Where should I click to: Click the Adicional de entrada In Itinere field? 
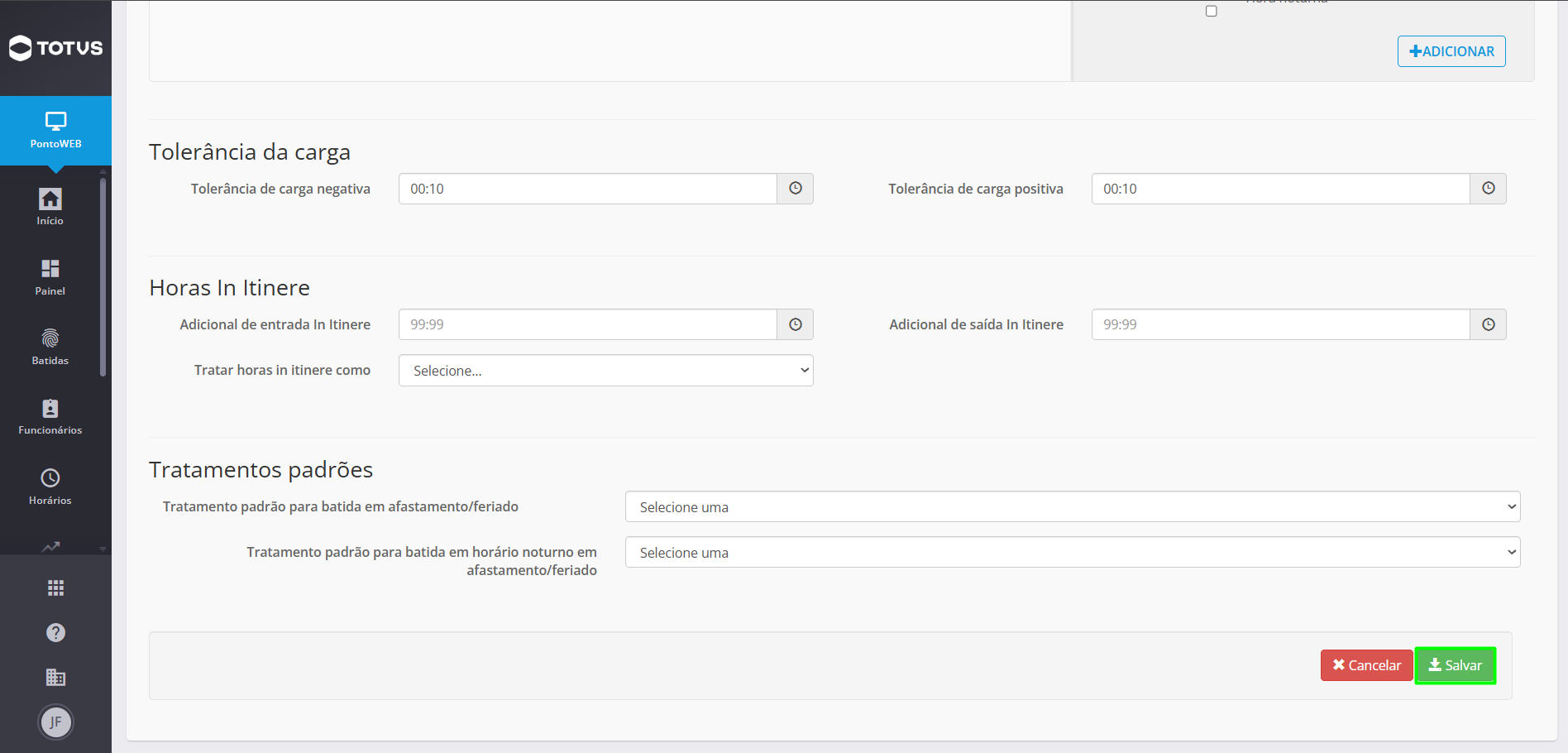588,324
